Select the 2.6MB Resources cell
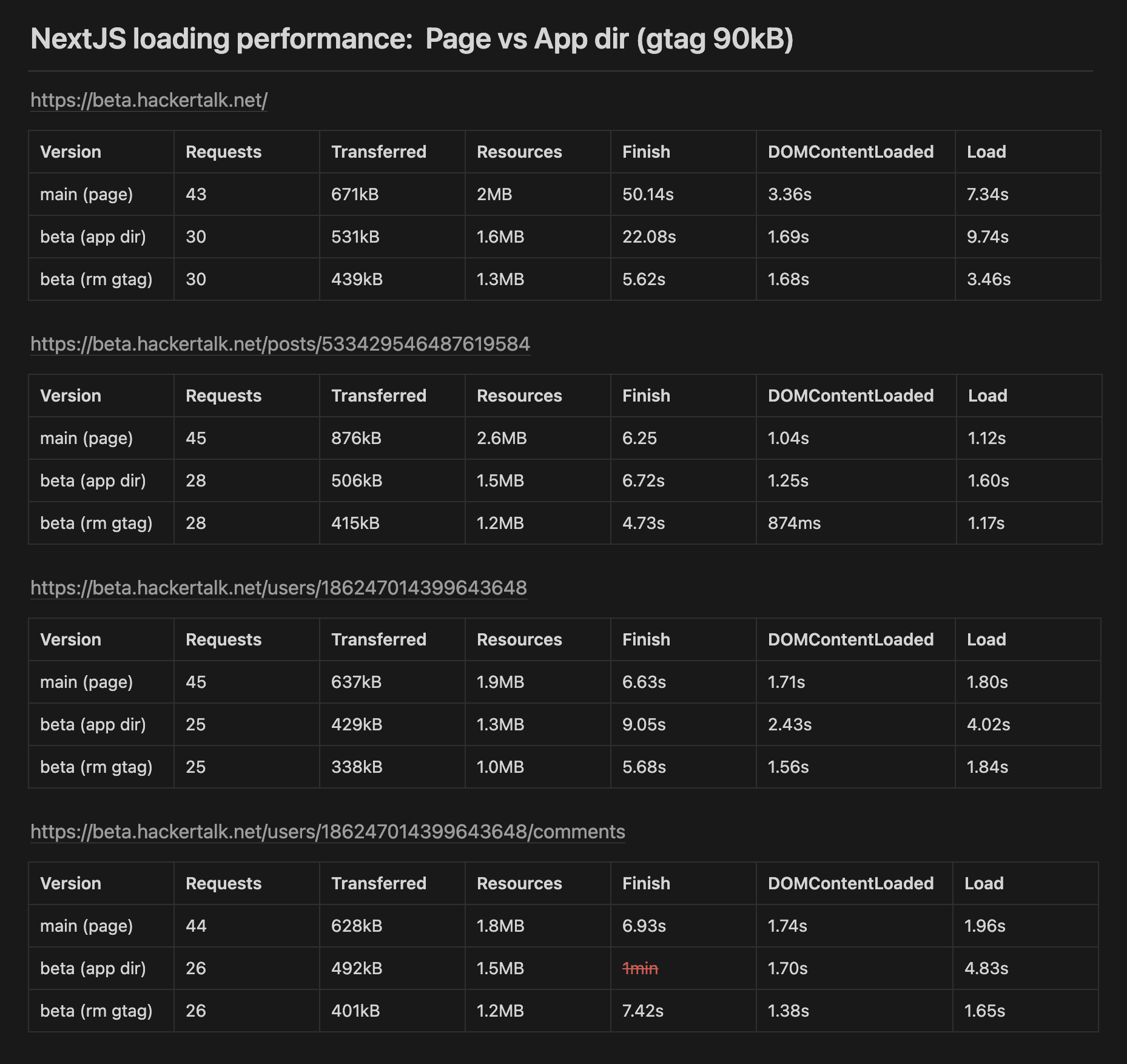This screenshot has width=1127, height=1064. (x=502, y=438)
